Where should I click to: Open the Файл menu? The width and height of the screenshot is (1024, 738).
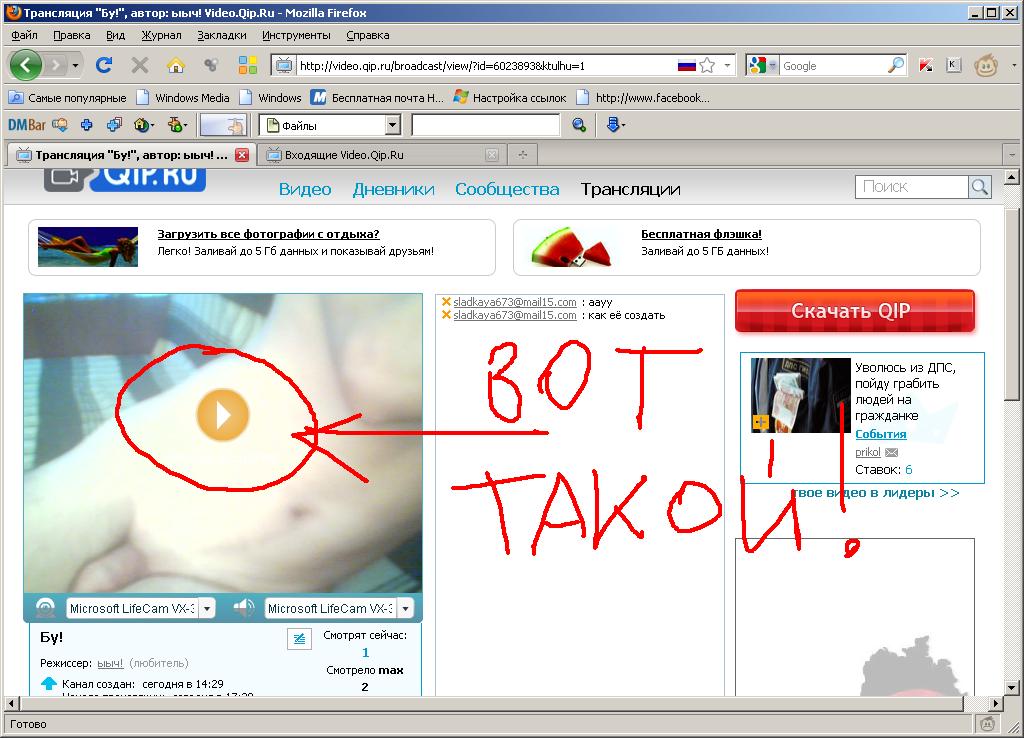24,35
